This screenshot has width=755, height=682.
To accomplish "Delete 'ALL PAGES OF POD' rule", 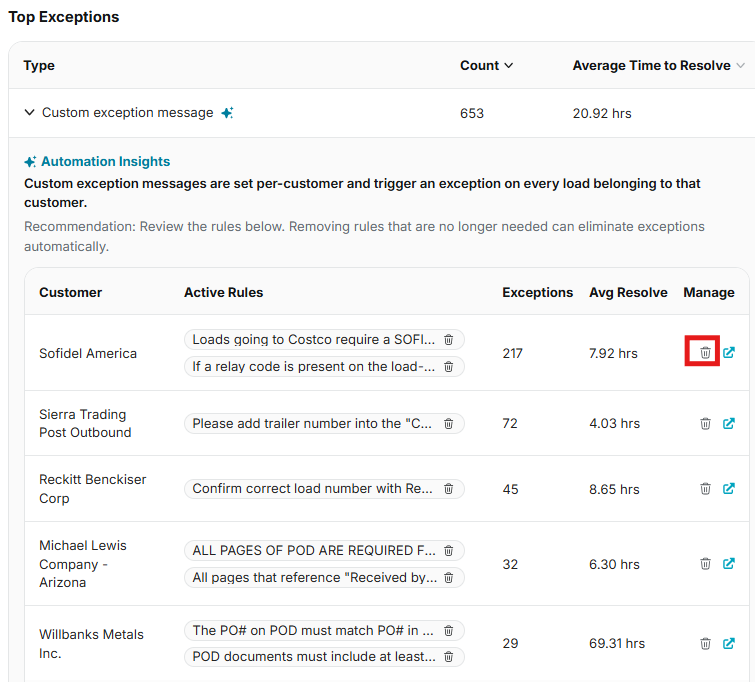I will pos(448,551).
